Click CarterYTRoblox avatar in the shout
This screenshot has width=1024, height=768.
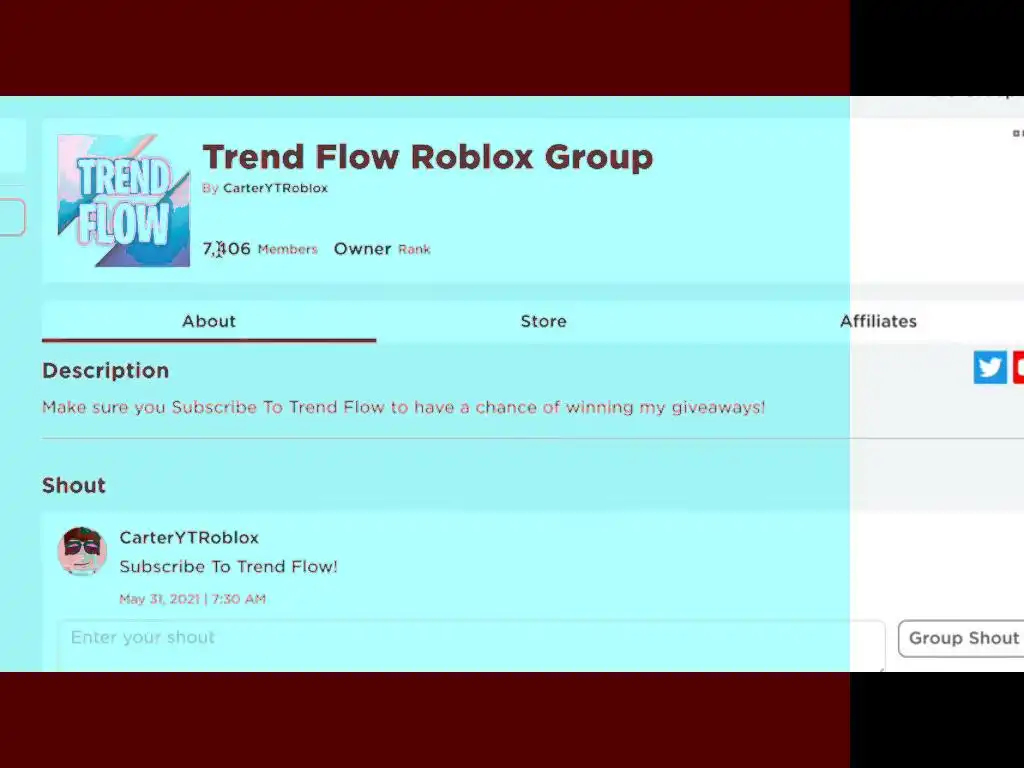pyautogui.click(x=82, y=551)
